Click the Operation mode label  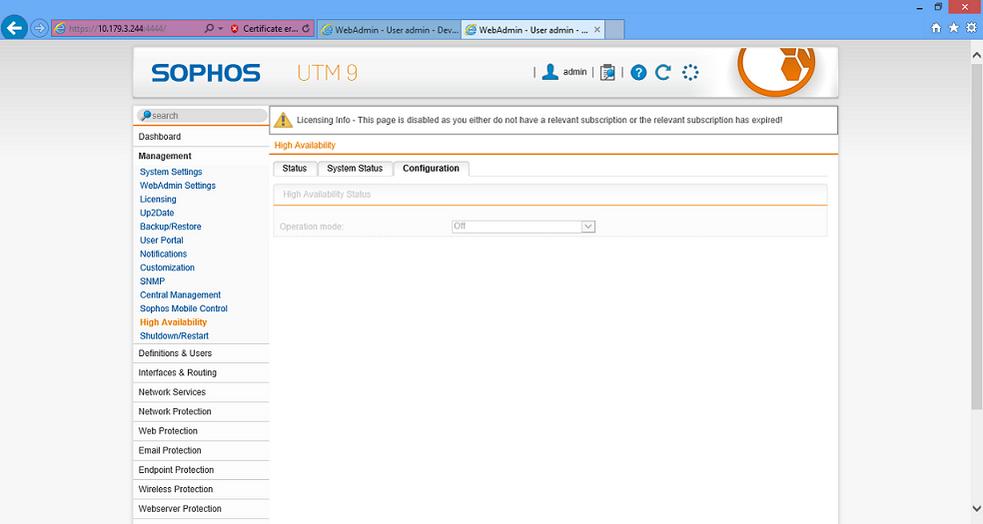coord(312,227)
